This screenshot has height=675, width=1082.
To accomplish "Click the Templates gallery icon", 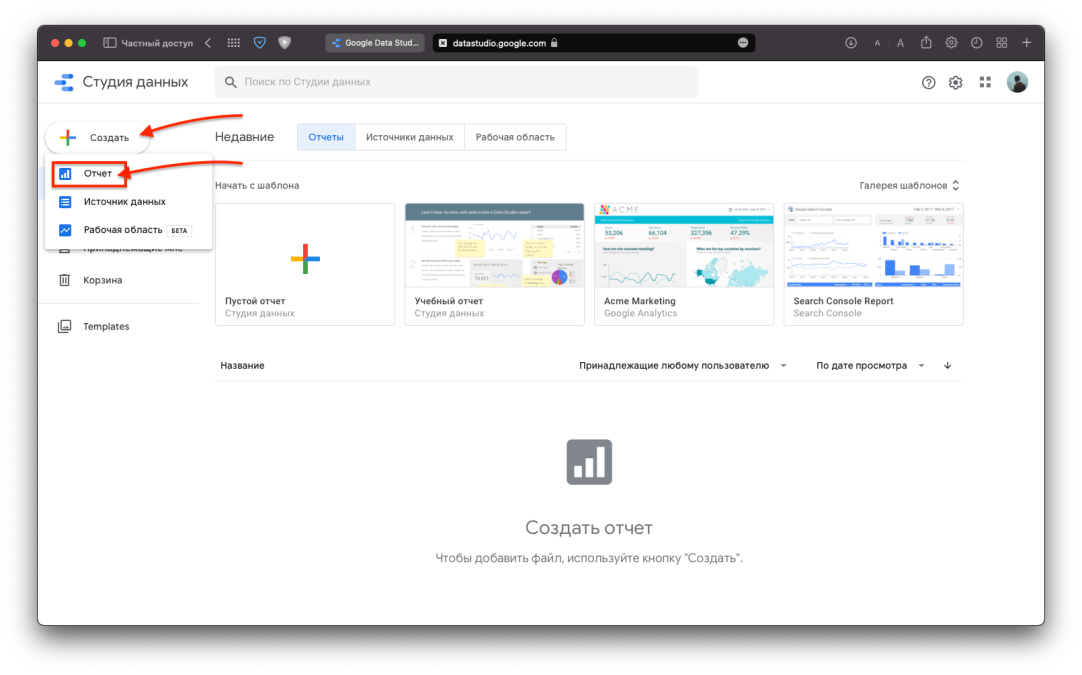I will click(x=64, y=326).
